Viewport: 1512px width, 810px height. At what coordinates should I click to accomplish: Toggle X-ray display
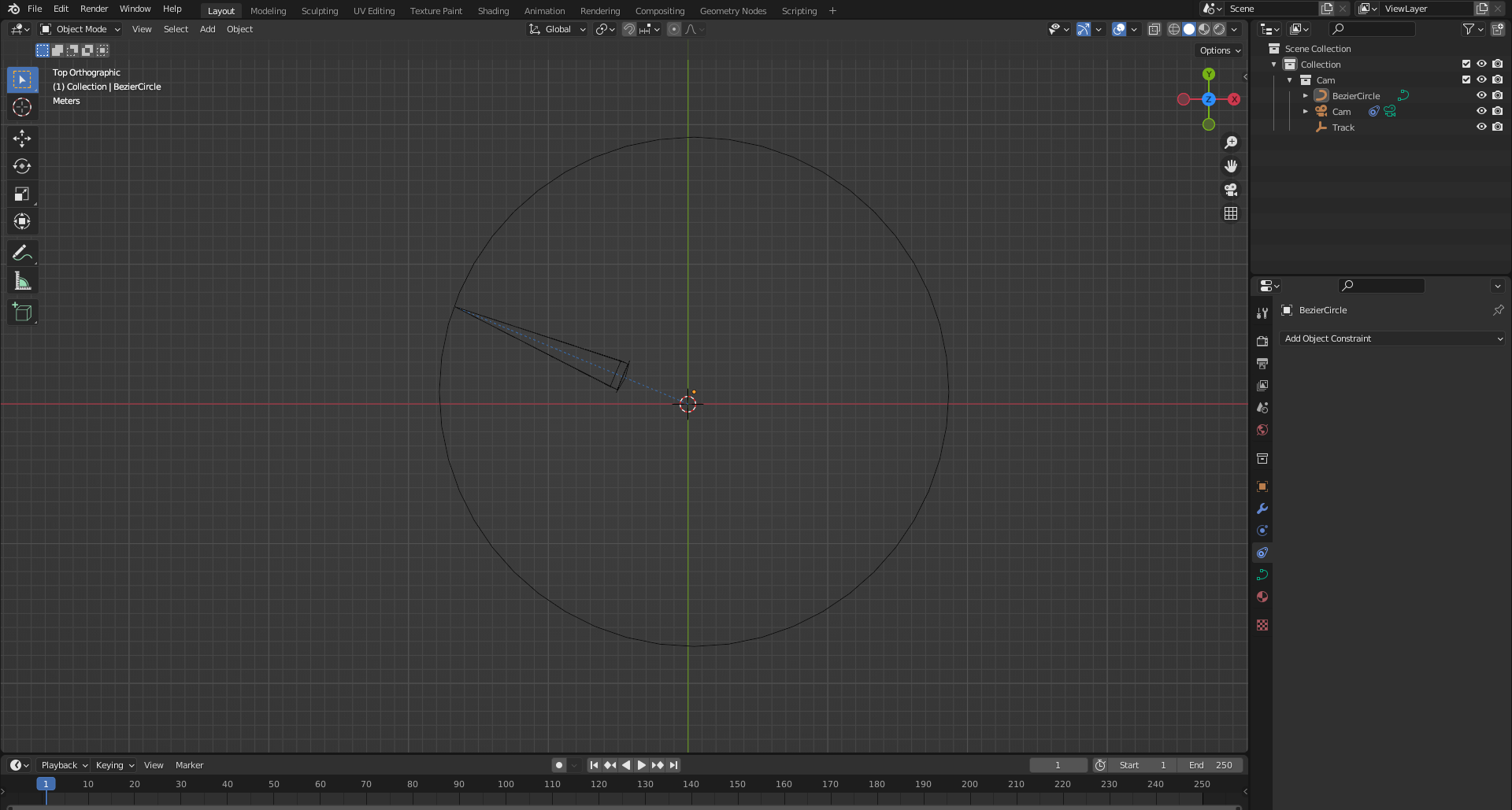click(x=1154, y=29)
